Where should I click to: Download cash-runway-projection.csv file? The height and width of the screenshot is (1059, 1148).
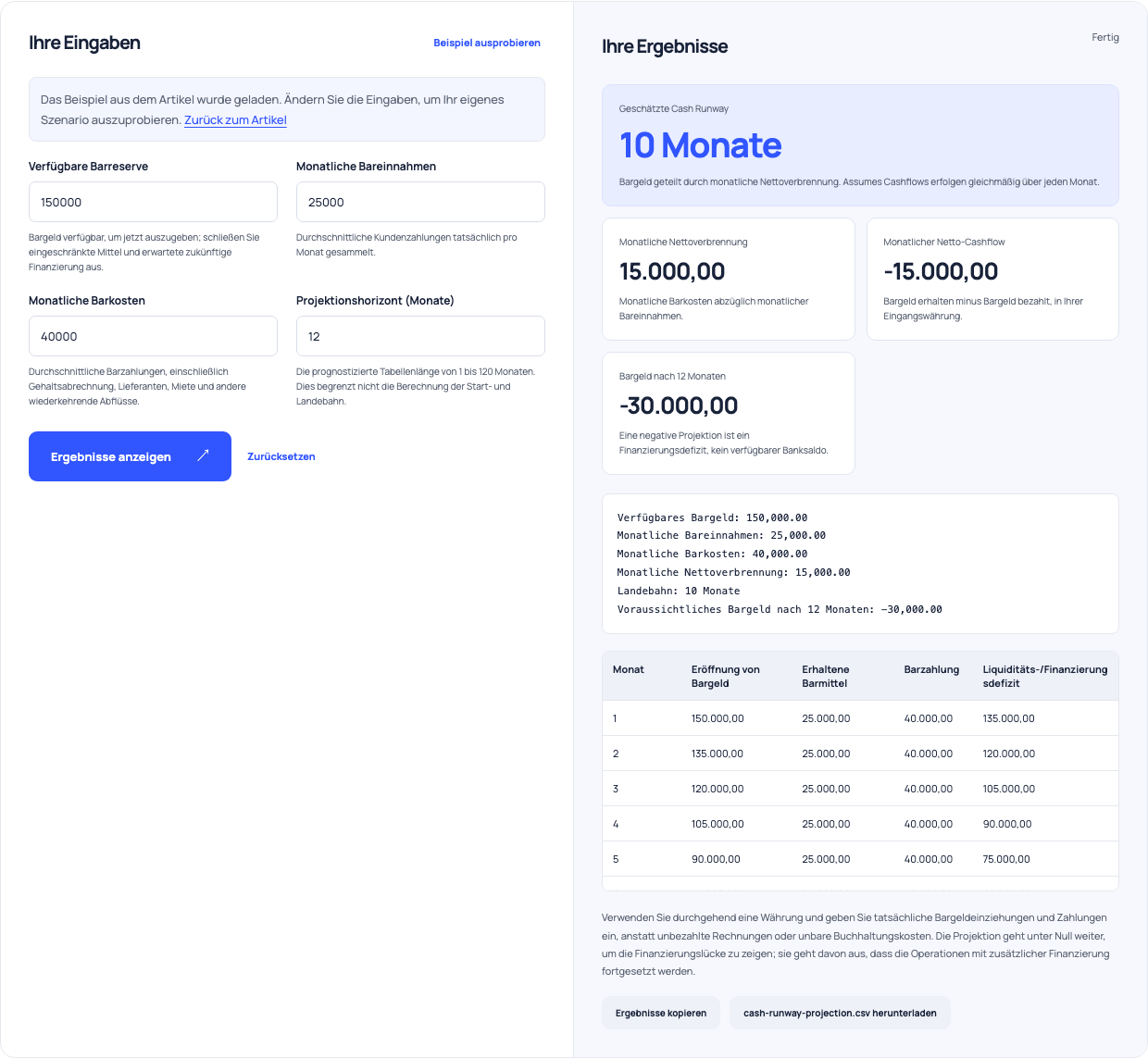[840, 1013]
